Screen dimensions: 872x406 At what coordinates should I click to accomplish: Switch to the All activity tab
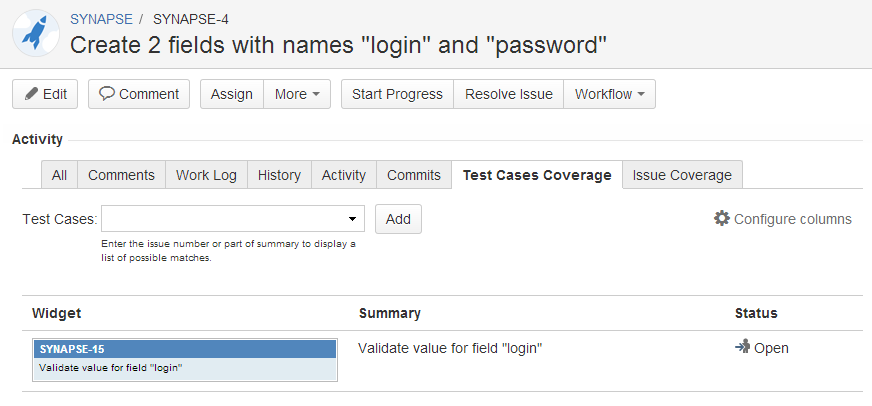pos(59,175)
